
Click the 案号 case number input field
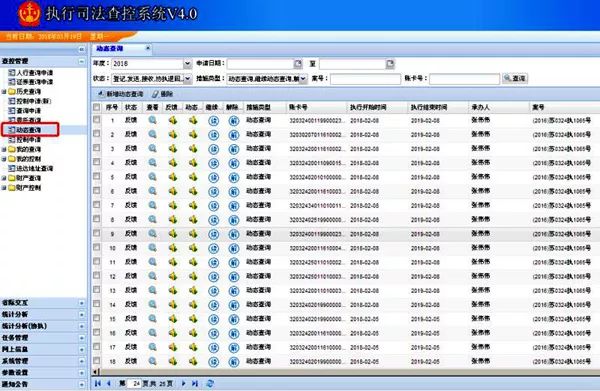point(365,79)
